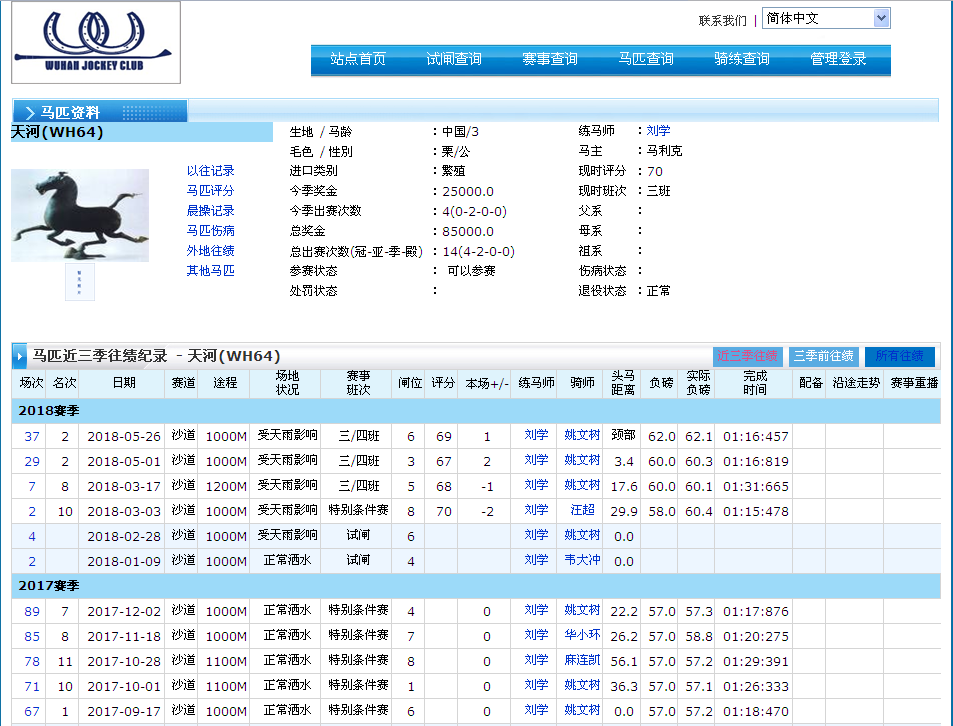The height and width of the screenshot is (726, 953).
Task: Open the 马匹伤病 side link
Action: click(210, 231)
